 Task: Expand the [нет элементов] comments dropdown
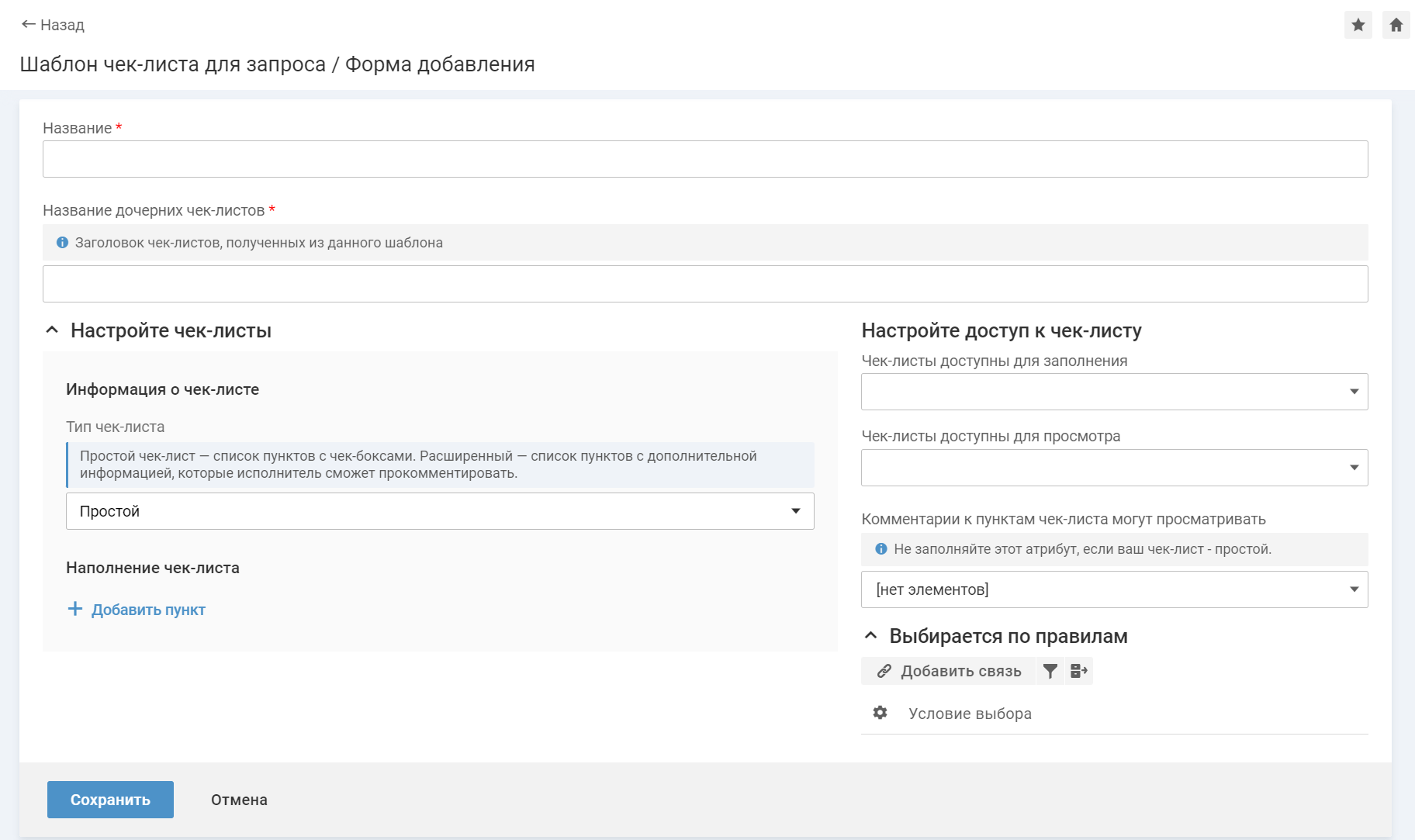[1114, 589]
